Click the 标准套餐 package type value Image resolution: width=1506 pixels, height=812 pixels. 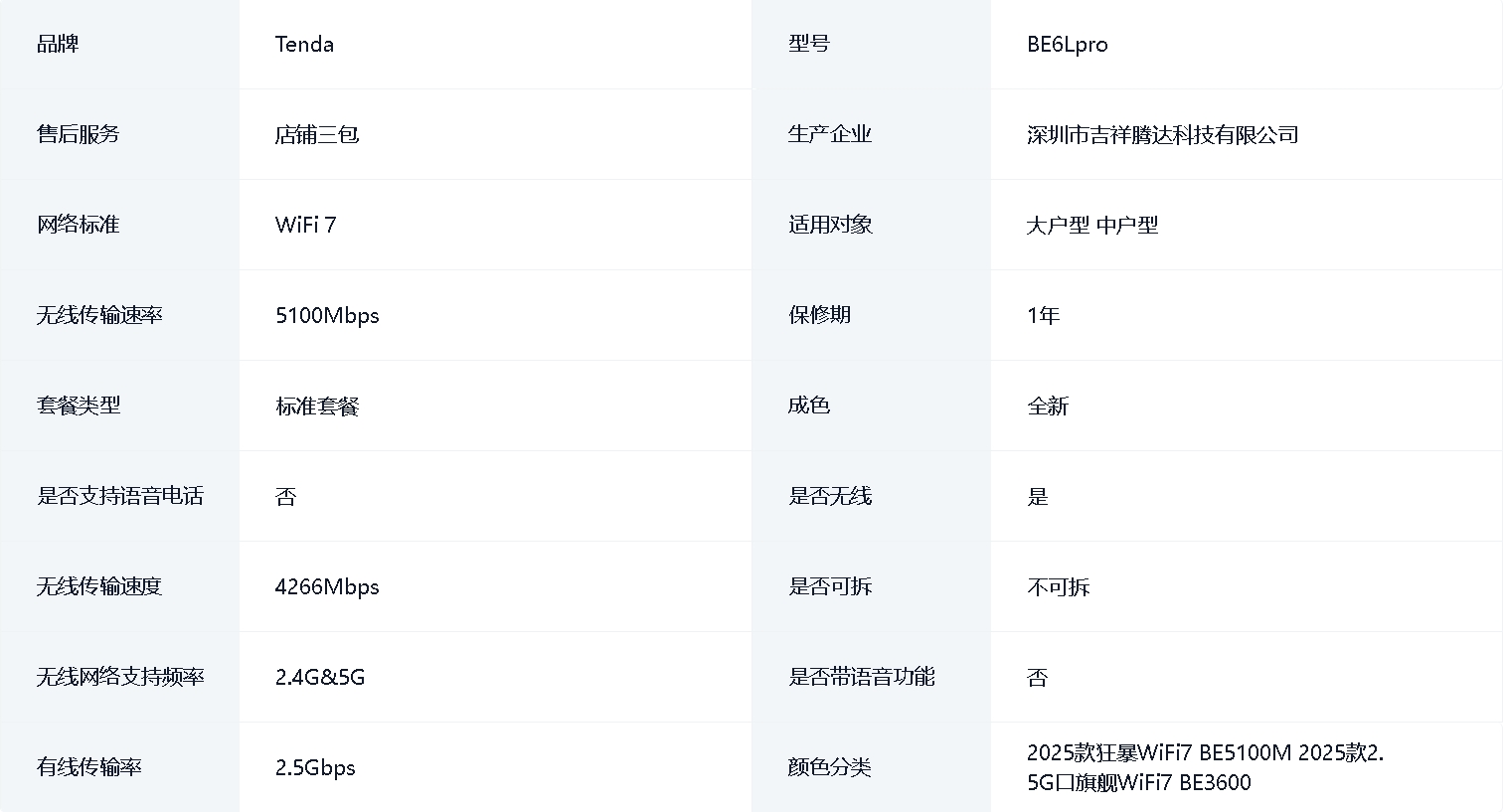(x=316, y=406)
